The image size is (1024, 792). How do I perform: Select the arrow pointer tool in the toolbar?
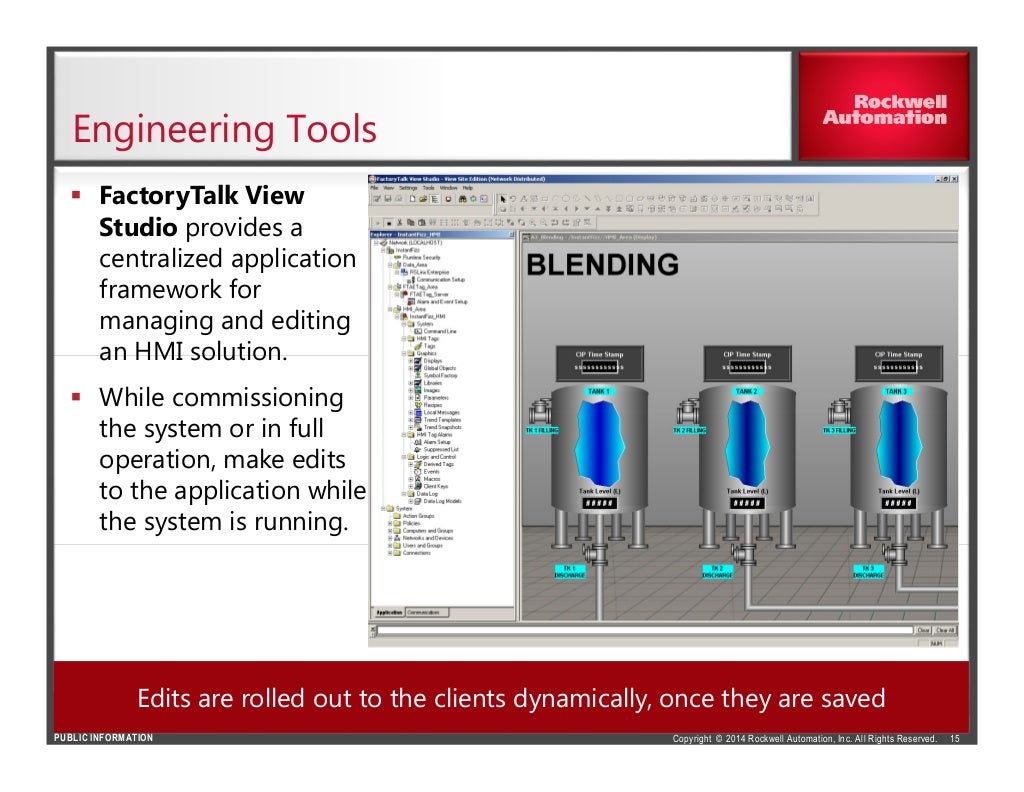pos(503,198)
